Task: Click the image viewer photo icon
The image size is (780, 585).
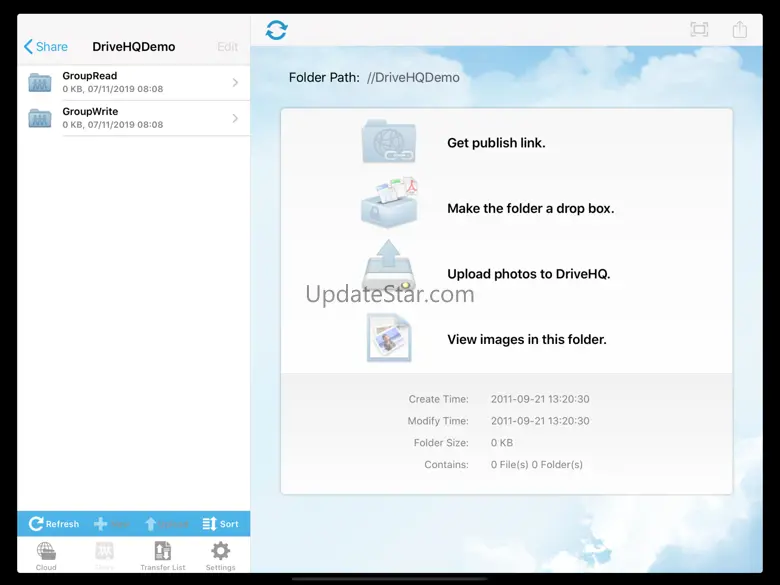Action: [x=389, y=338]
